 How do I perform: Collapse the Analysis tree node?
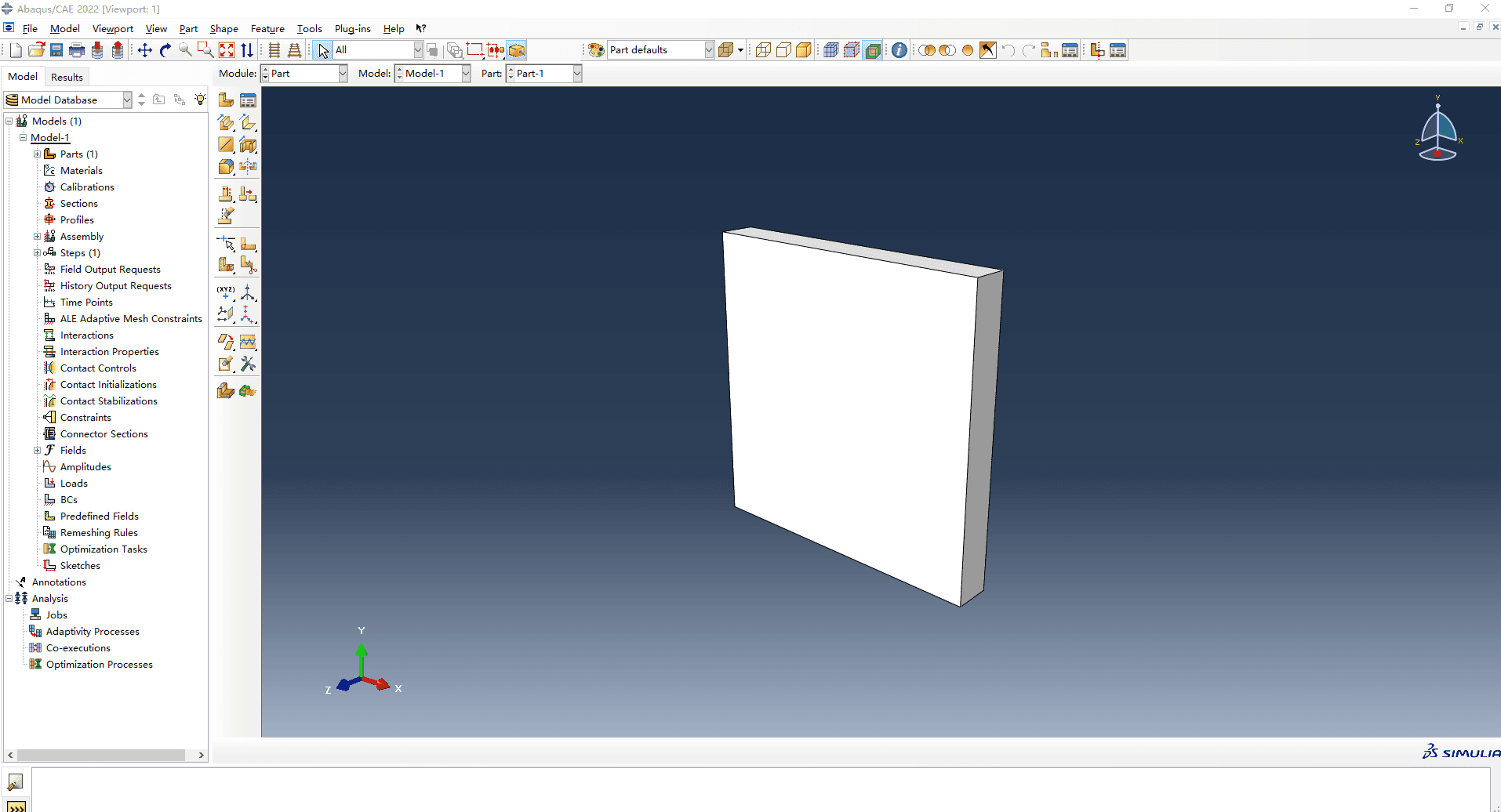(9, 598)
